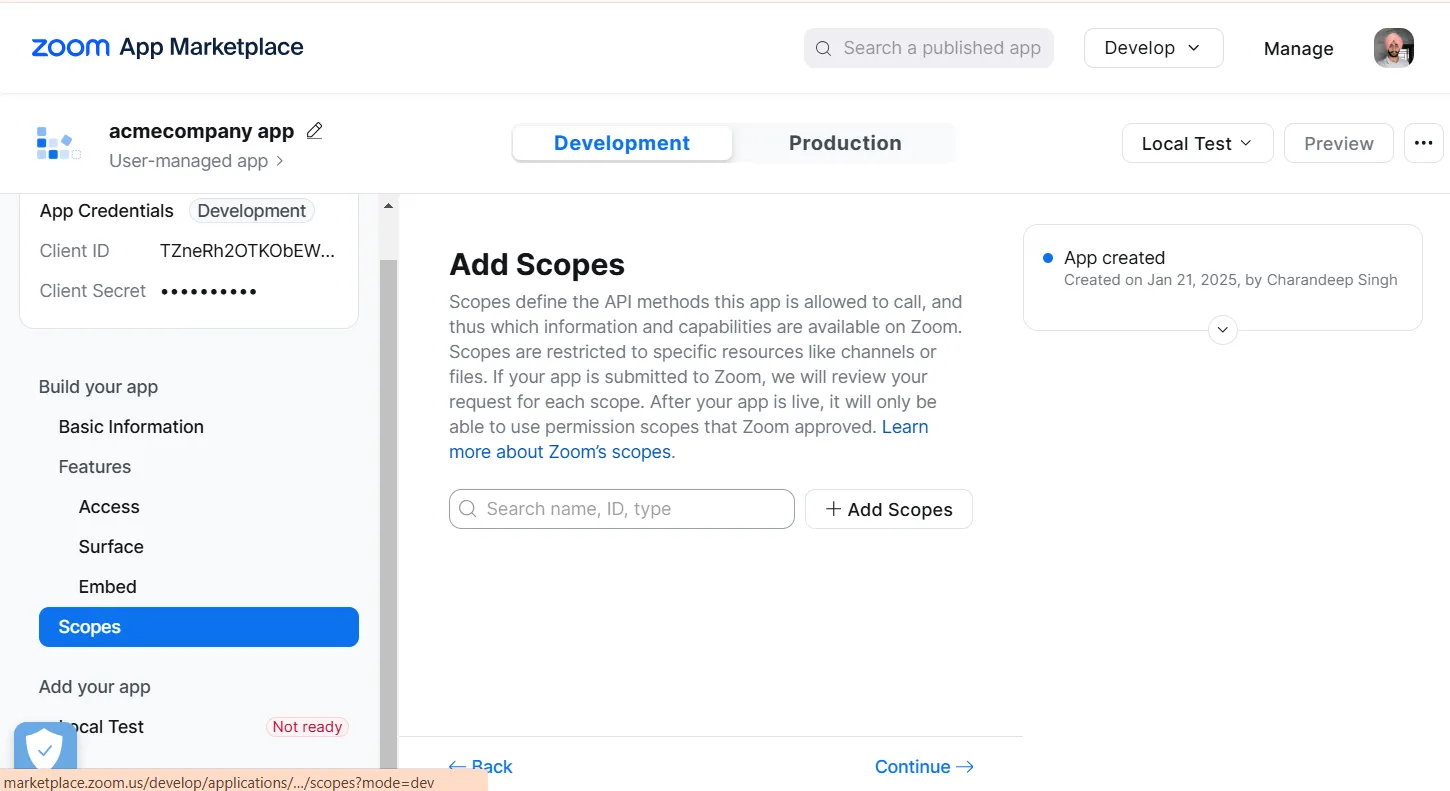The width and height of the screenshot is (1450, 791).
Task: Open the Embed section
Action: tap(108, 587)
